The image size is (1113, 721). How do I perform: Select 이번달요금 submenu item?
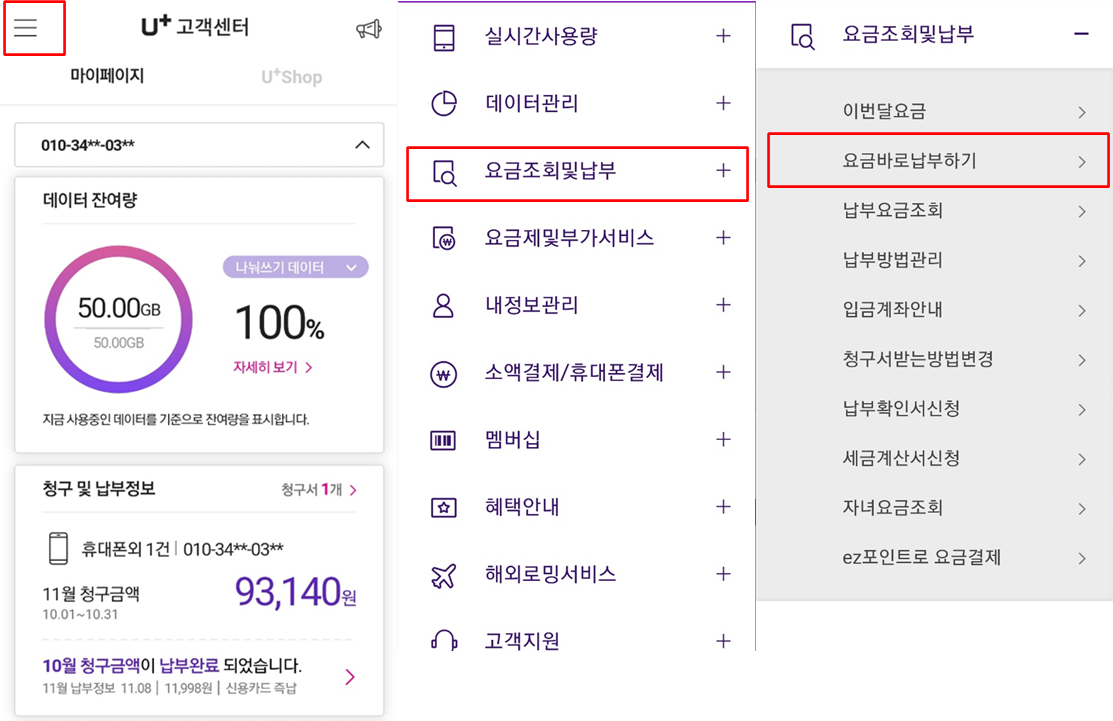pos(935,111)
